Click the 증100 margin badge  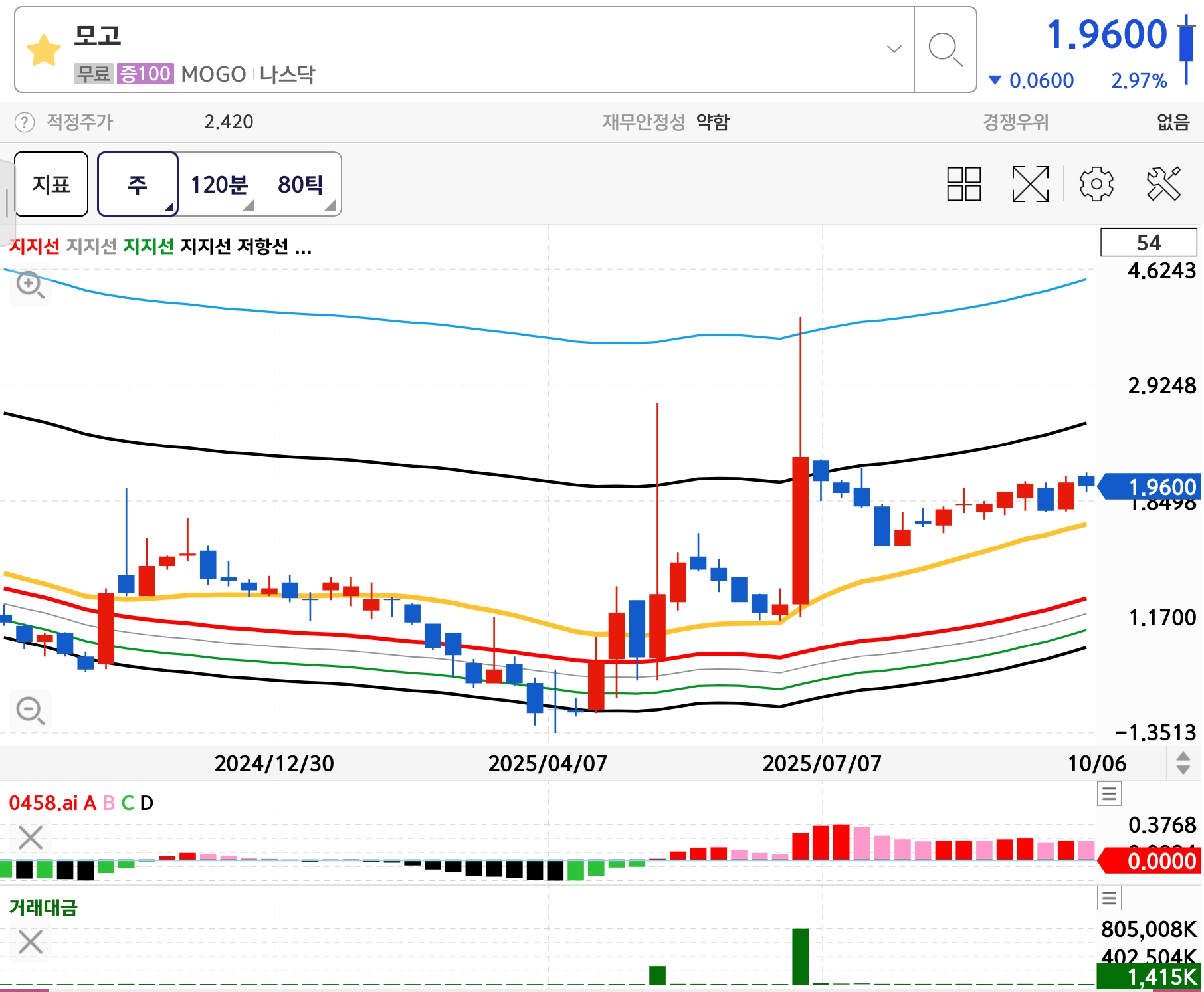coord(146,74)
